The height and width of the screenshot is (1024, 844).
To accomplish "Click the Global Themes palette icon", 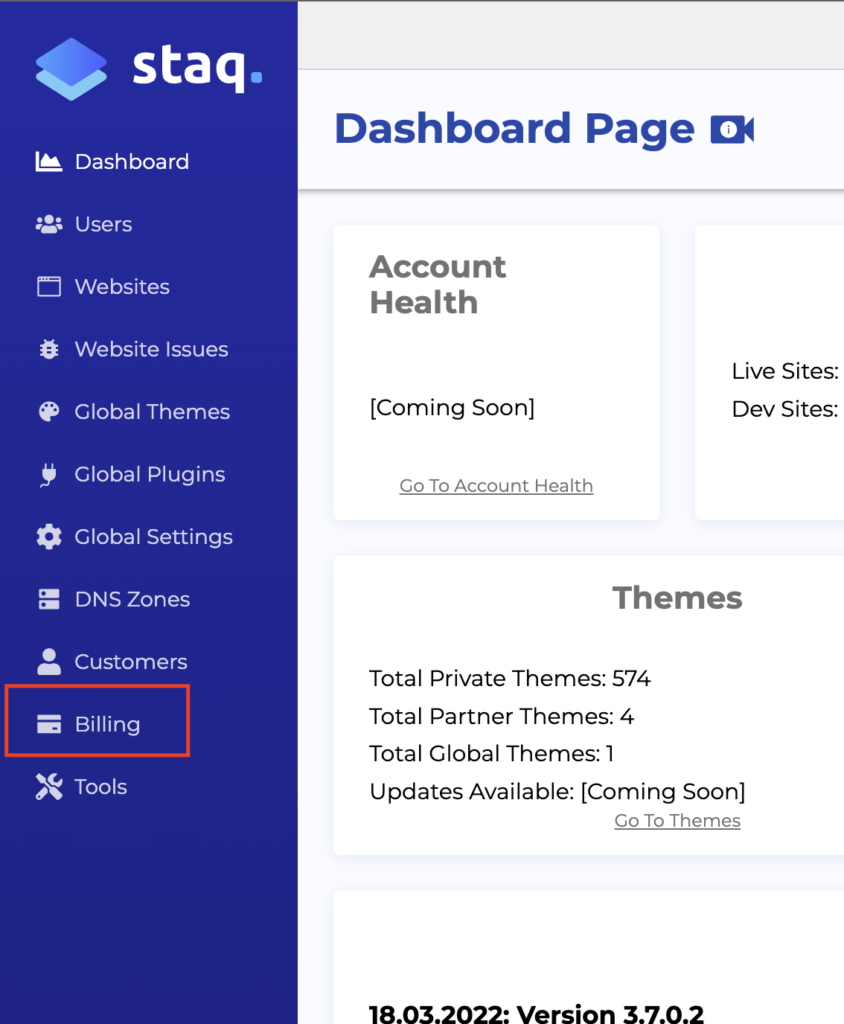I will click(48, 412).
